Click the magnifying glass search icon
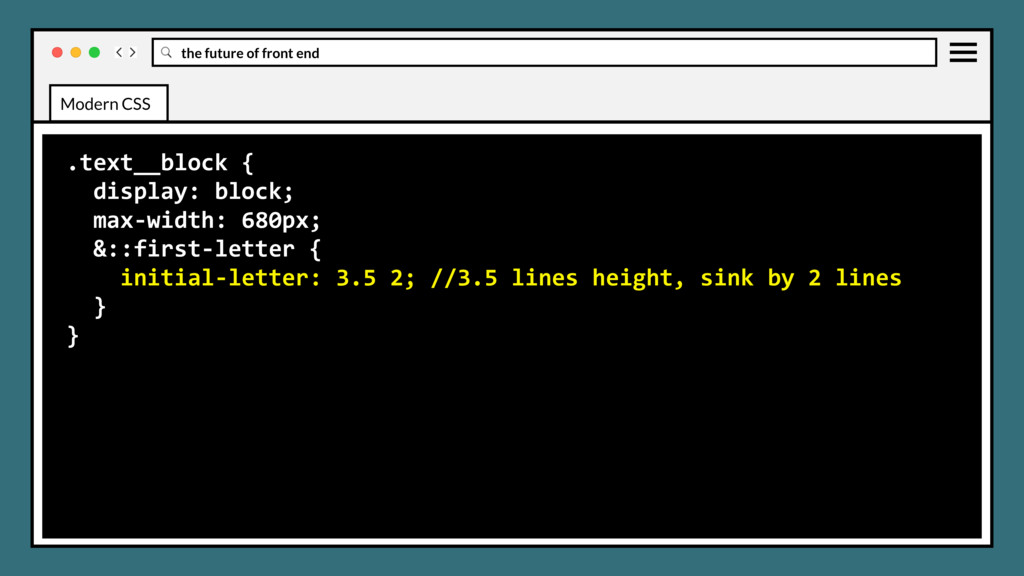 click(x=167, y=52)
